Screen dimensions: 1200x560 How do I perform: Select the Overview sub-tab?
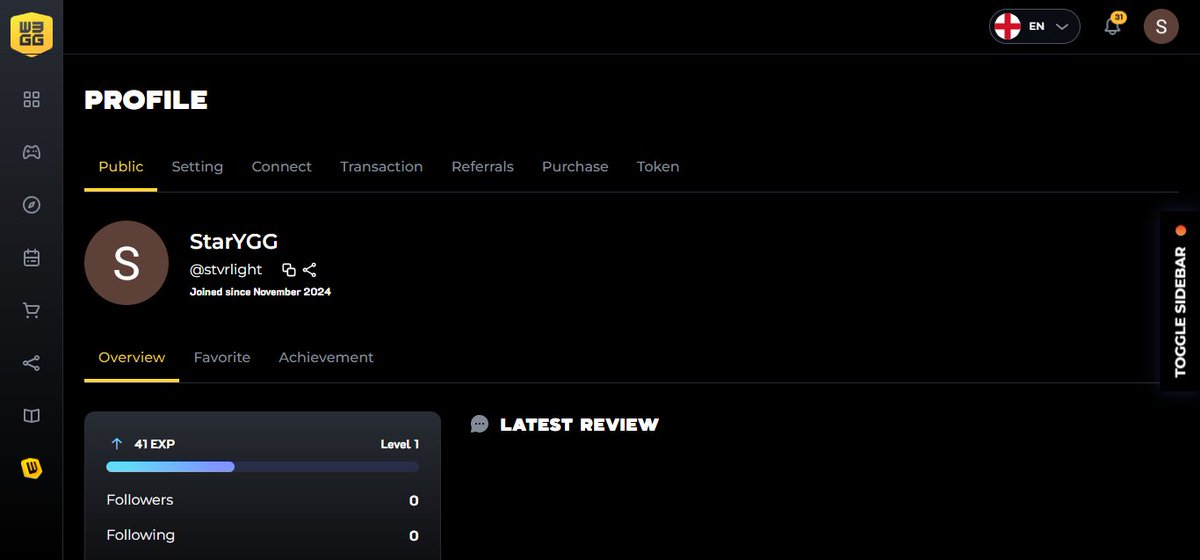[131, 358]
